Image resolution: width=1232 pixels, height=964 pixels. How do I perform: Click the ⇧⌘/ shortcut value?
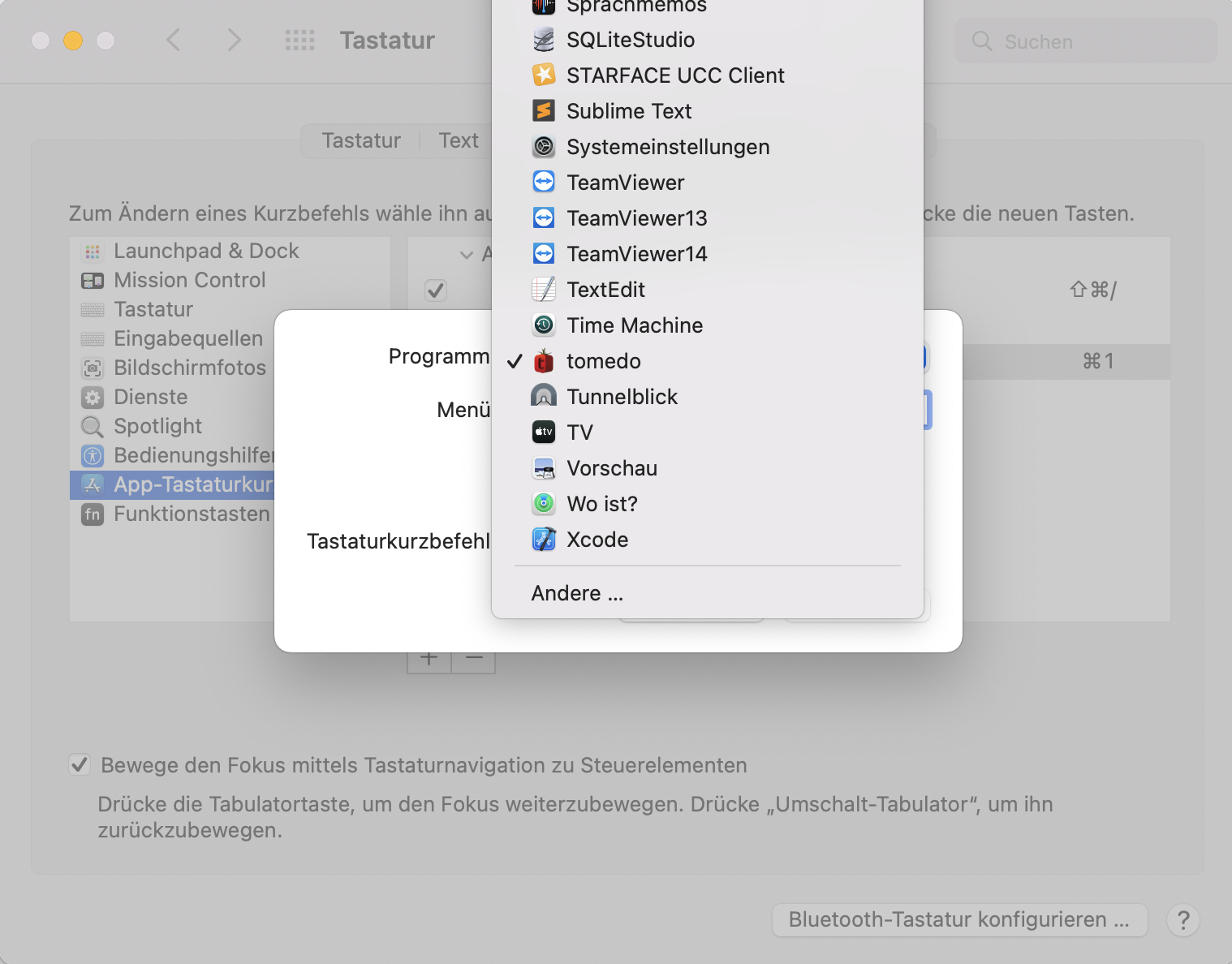(x=1093, y=290)
